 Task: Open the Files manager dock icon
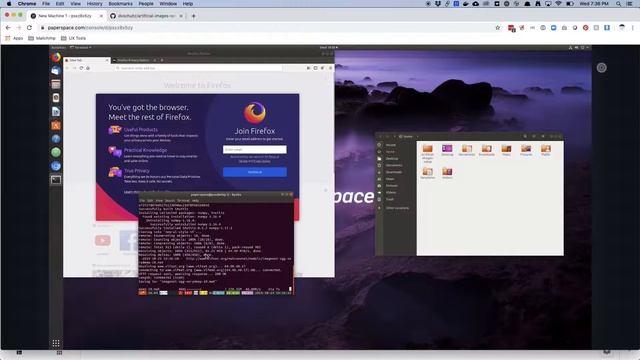click(x=56, y=84)
